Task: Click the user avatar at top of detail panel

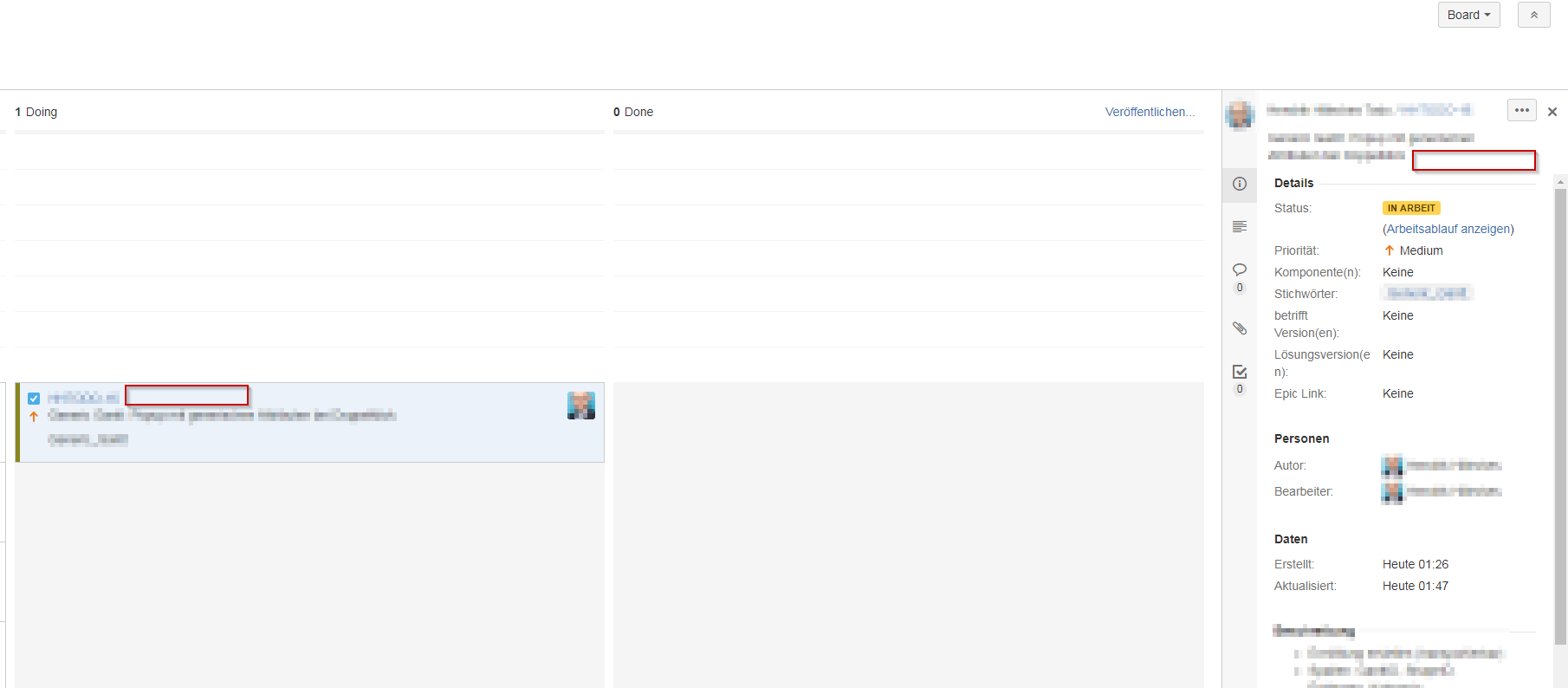Action: (1240, 114)
